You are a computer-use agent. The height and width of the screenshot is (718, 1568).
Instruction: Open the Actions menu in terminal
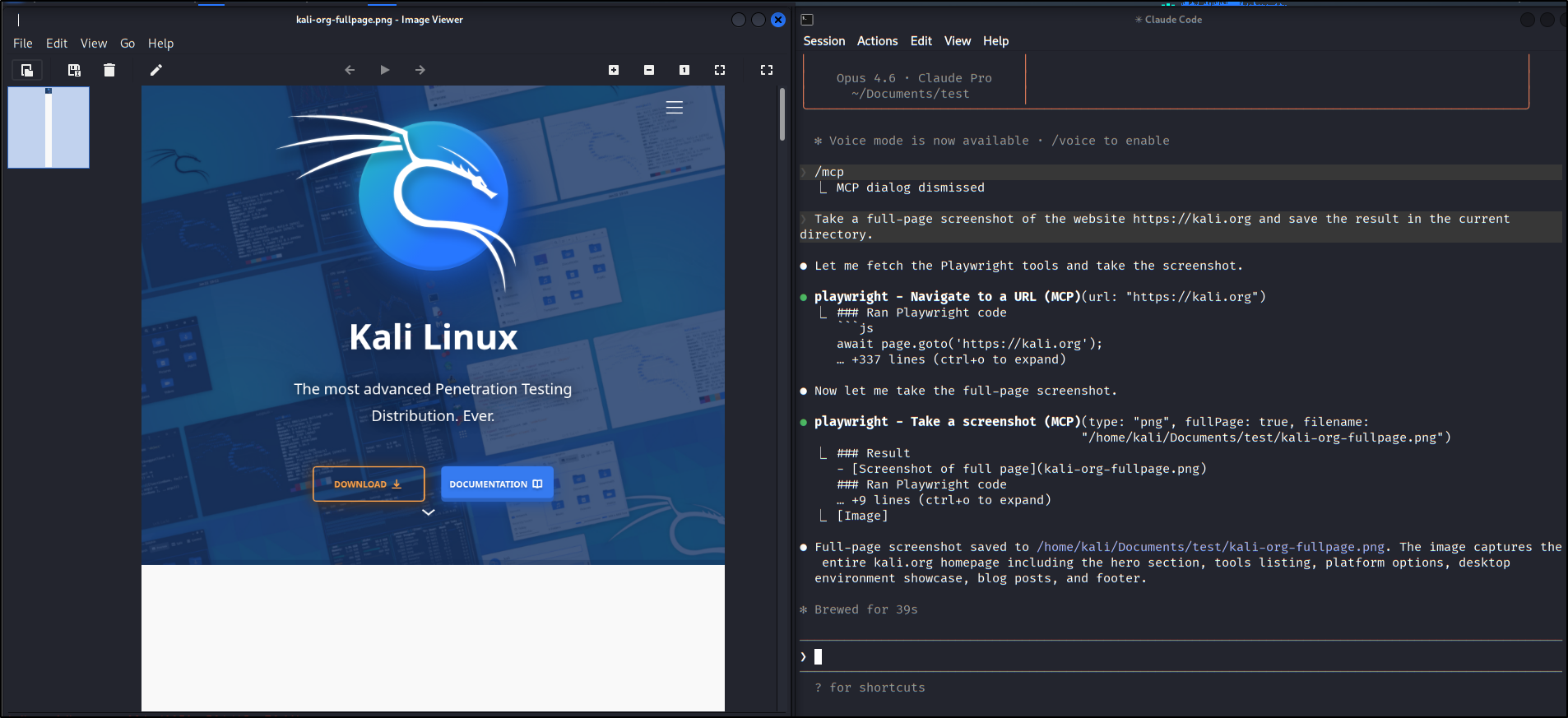pyautogui.click(x=877, y=41)
